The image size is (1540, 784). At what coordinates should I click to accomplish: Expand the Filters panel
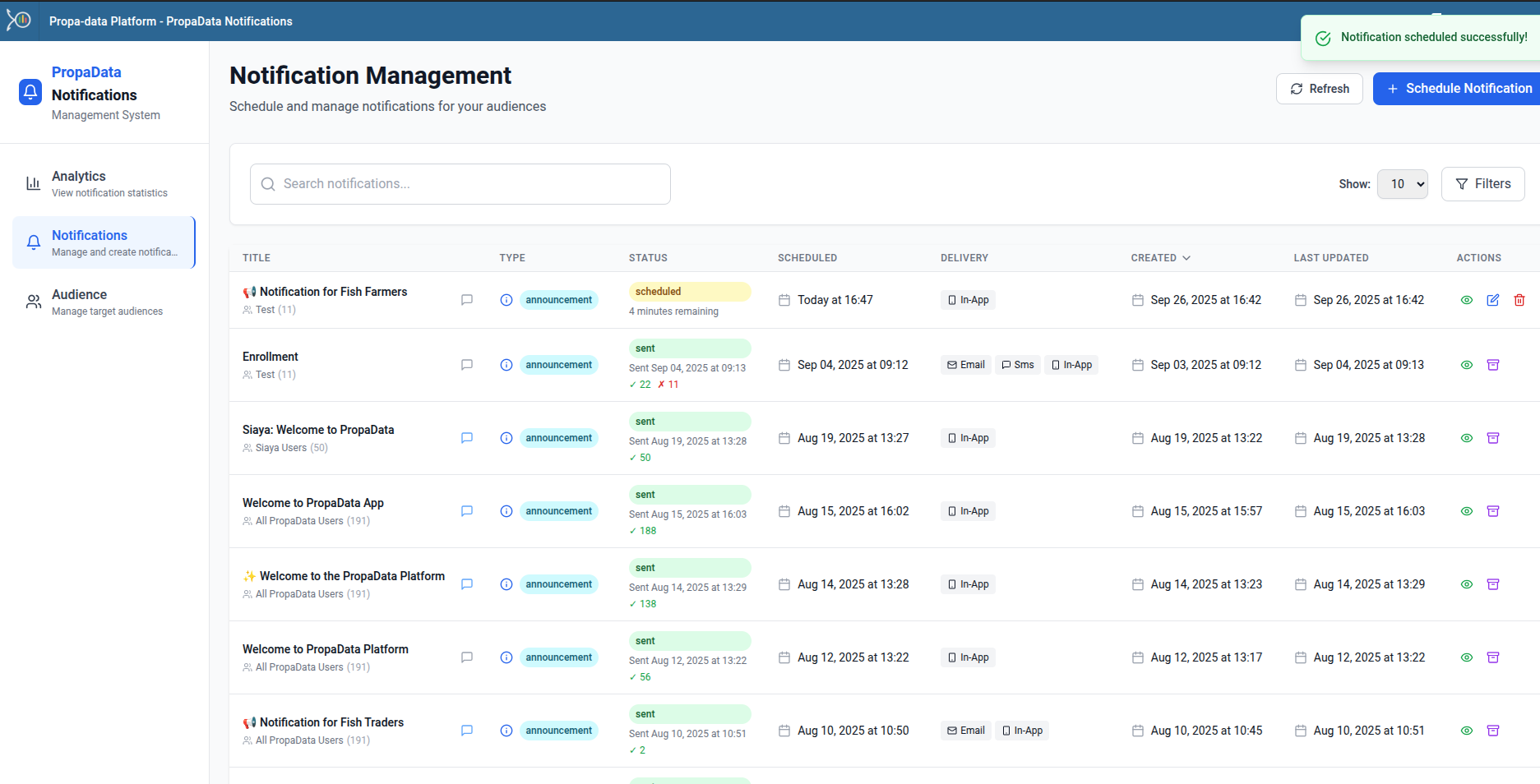[x=1482, y=184]
